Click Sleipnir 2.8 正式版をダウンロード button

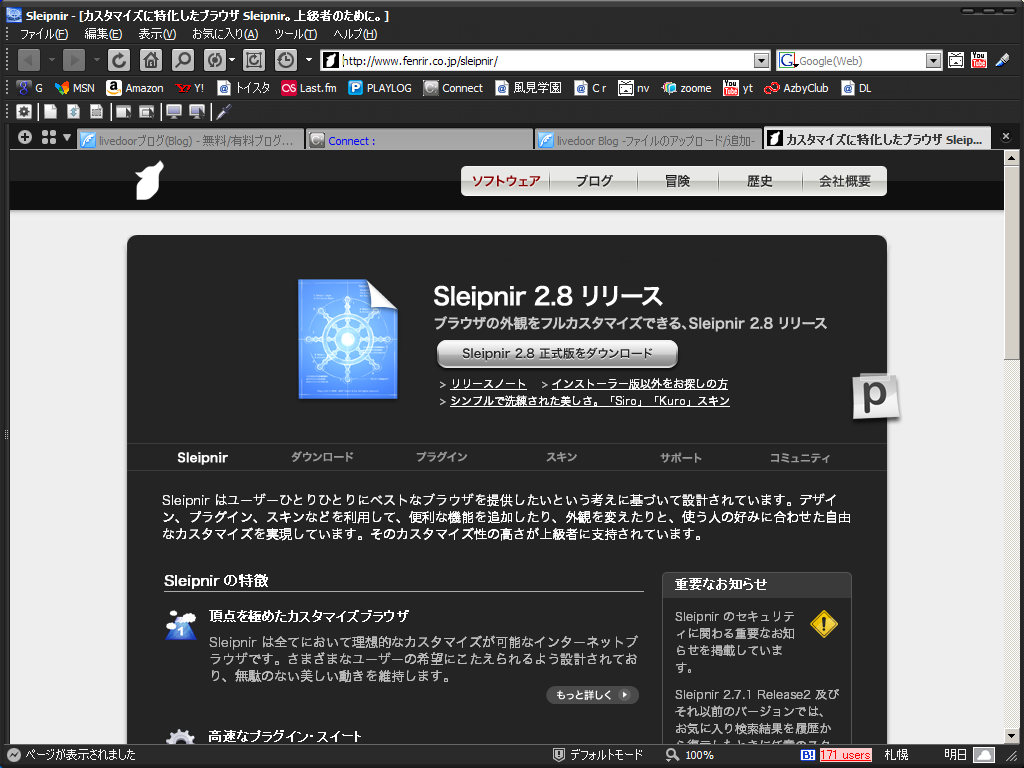pos(557,353)
